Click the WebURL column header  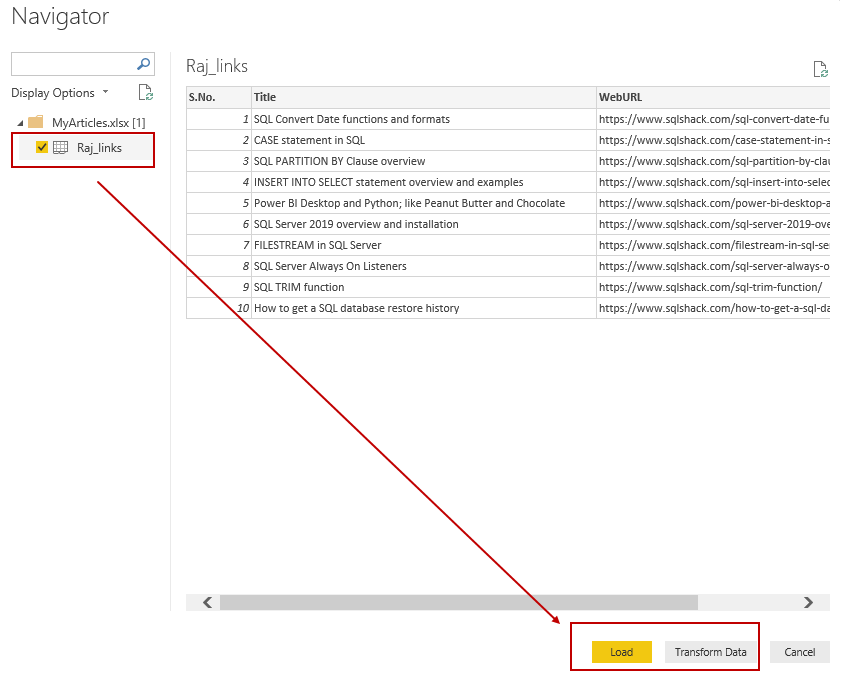713,97
